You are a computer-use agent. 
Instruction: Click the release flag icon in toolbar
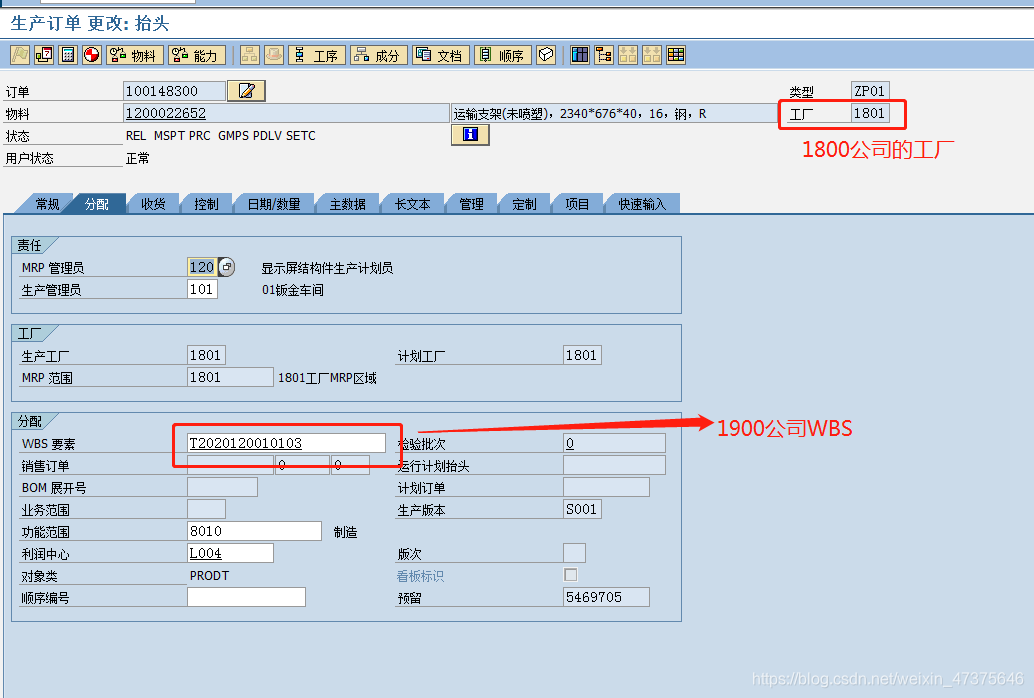click(20, 55)
